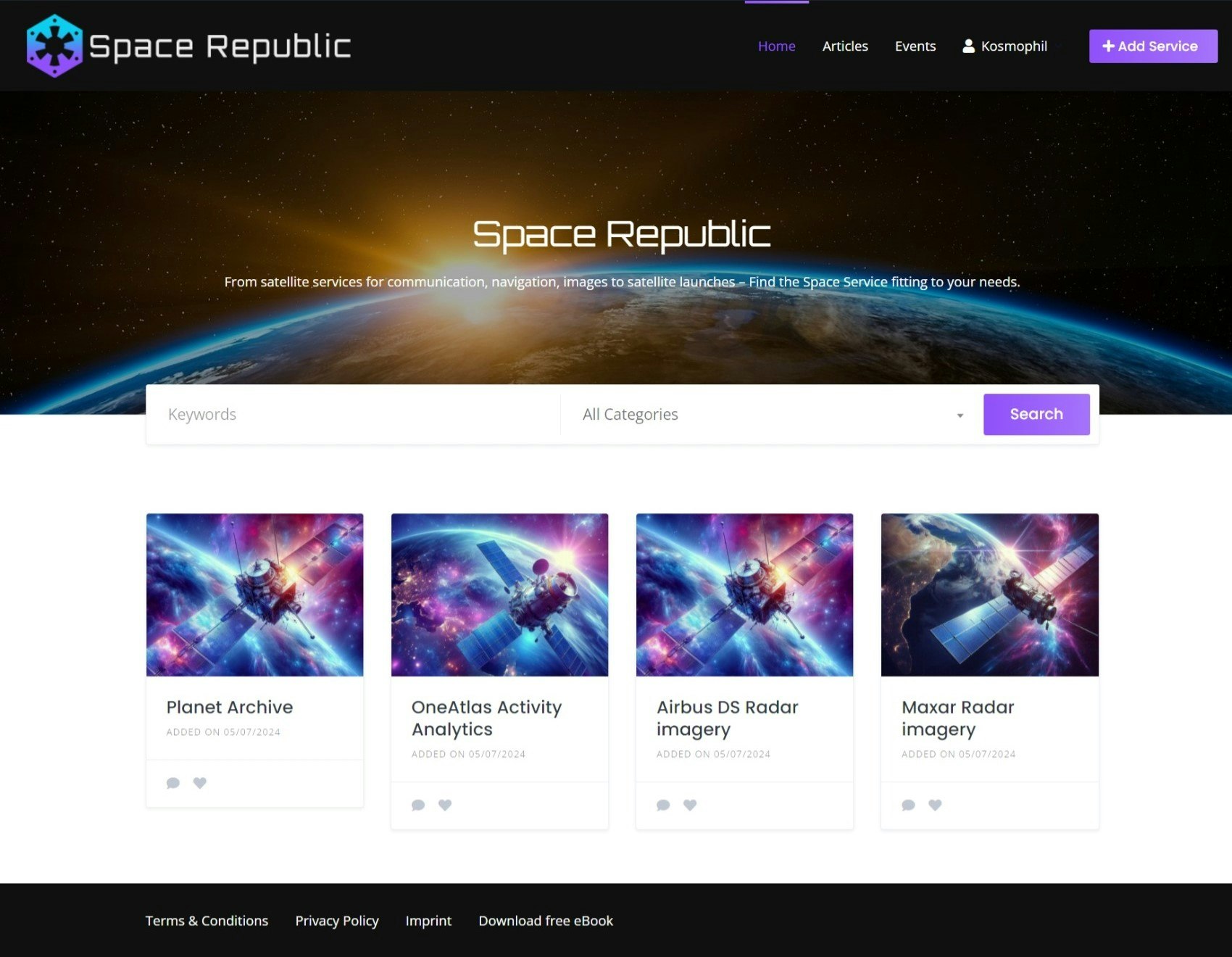
Task: Open the Terms & Conditions link
Action: pyautogui.click(x=207, y=921)
